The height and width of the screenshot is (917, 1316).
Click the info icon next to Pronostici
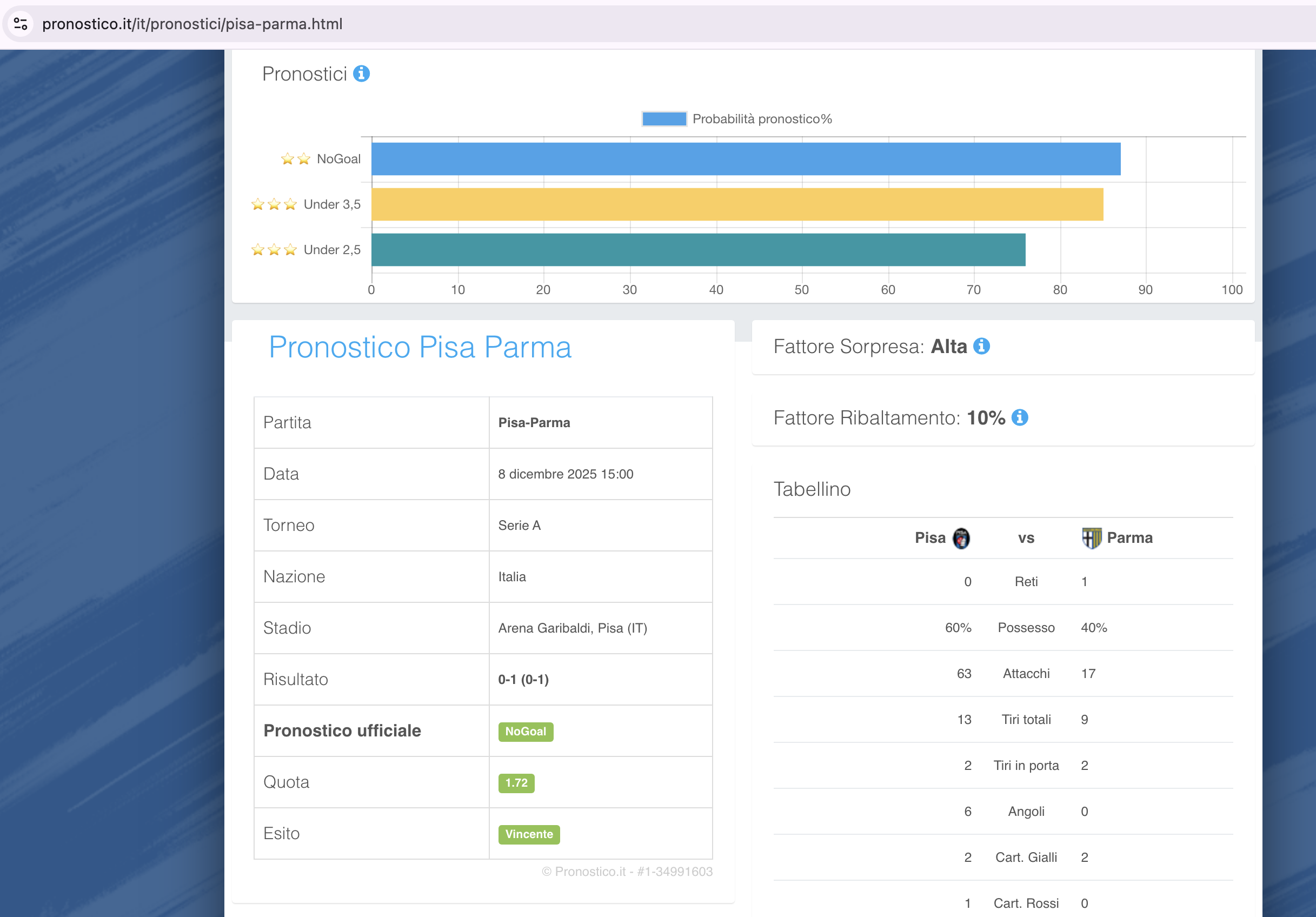(x=361, y=74)
